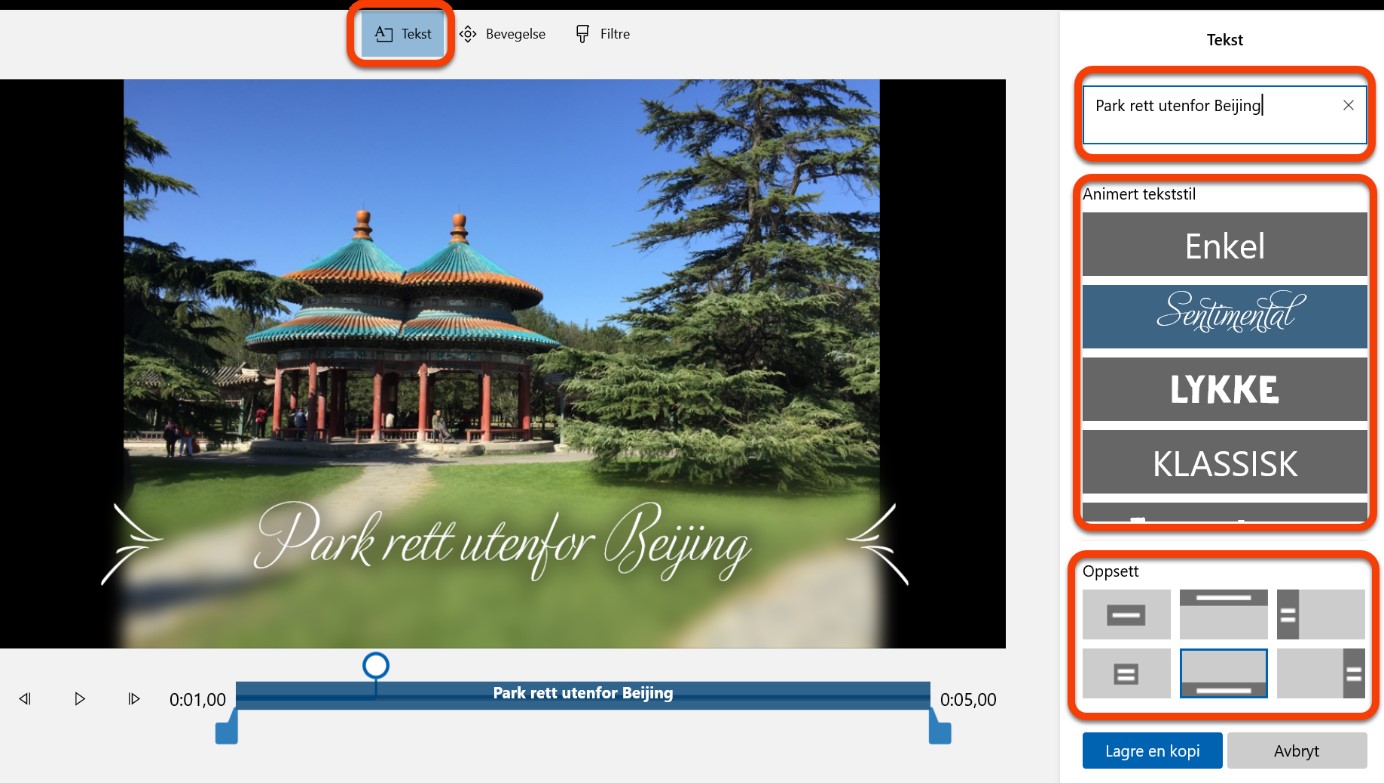Viewport: 1384px width, 783px height.
Task: Select the centered text layout icon
Action: (1126, 615)
